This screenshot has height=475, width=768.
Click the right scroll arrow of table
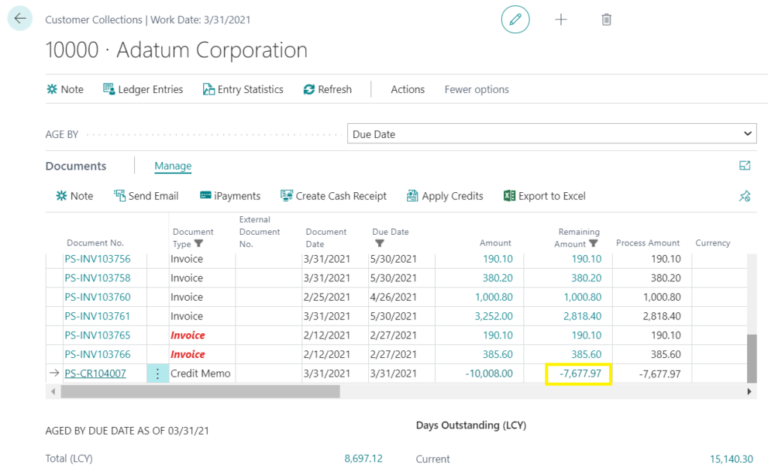749,391
